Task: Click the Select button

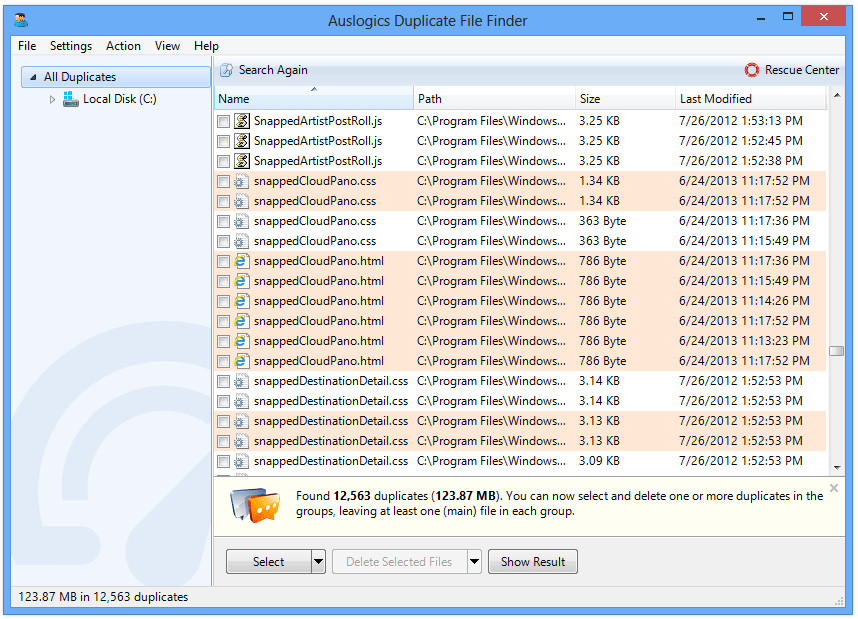Action: pyautogui.click(x=269, y=562)
